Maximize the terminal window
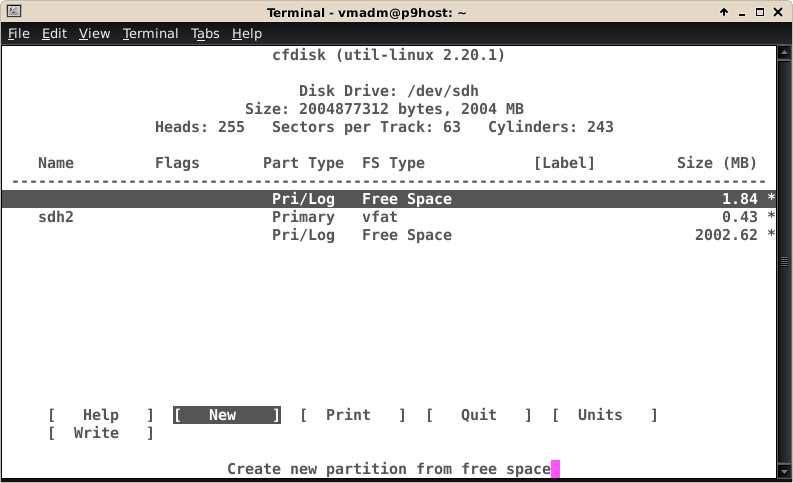Viewport: 793px width, 483px height. tap(761, 11)
